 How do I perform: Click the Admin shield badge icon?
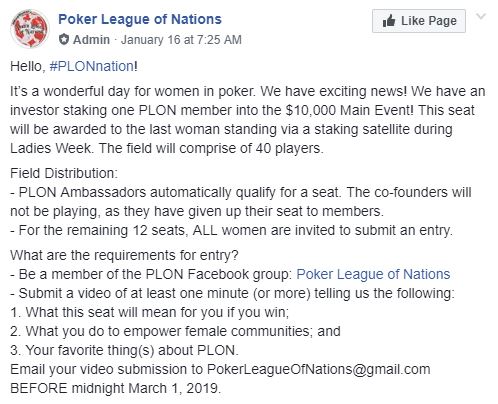click(64, 40)
